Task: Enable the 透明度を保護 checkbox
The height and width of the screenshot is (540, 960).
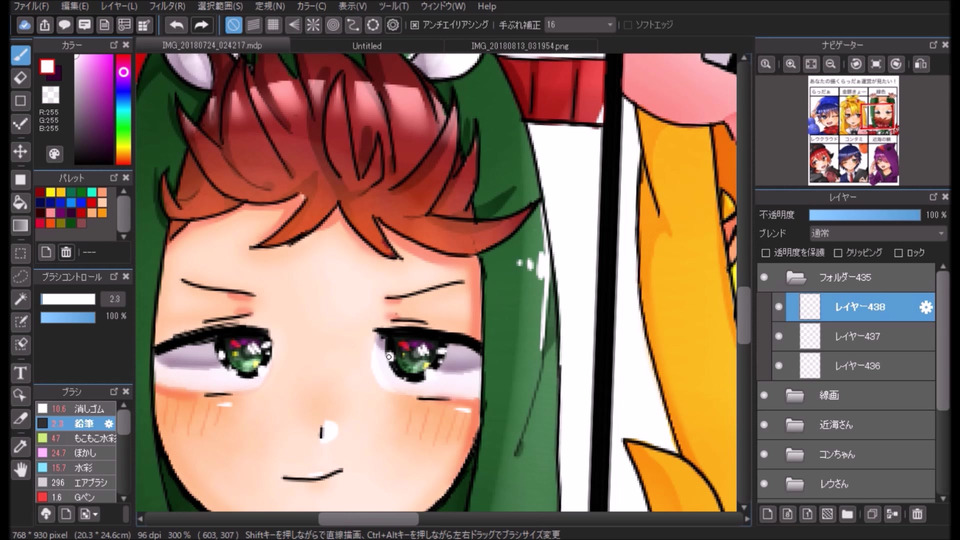Action: [x=766, y=253]
